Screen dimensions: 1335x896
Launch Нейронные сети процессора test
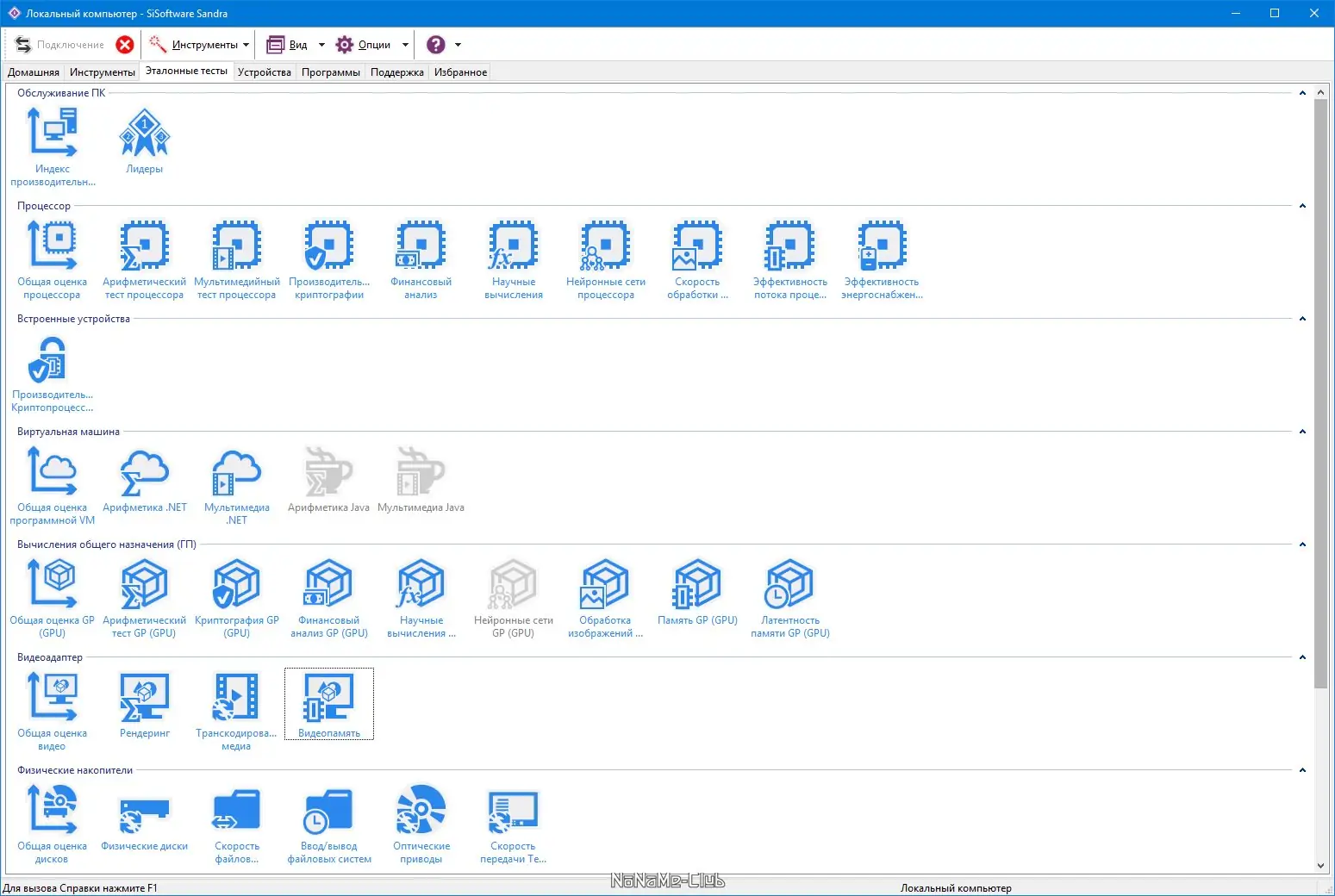606,259
